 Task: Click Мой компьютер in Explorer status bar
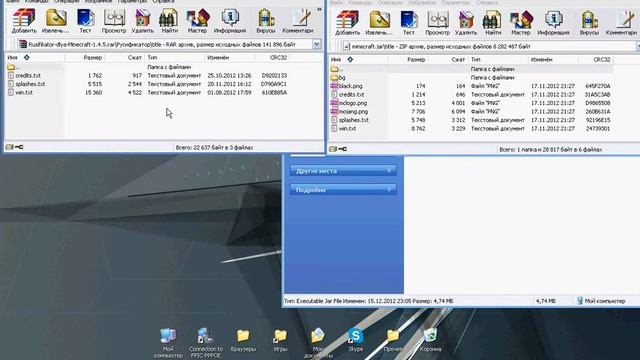point(600,301)
